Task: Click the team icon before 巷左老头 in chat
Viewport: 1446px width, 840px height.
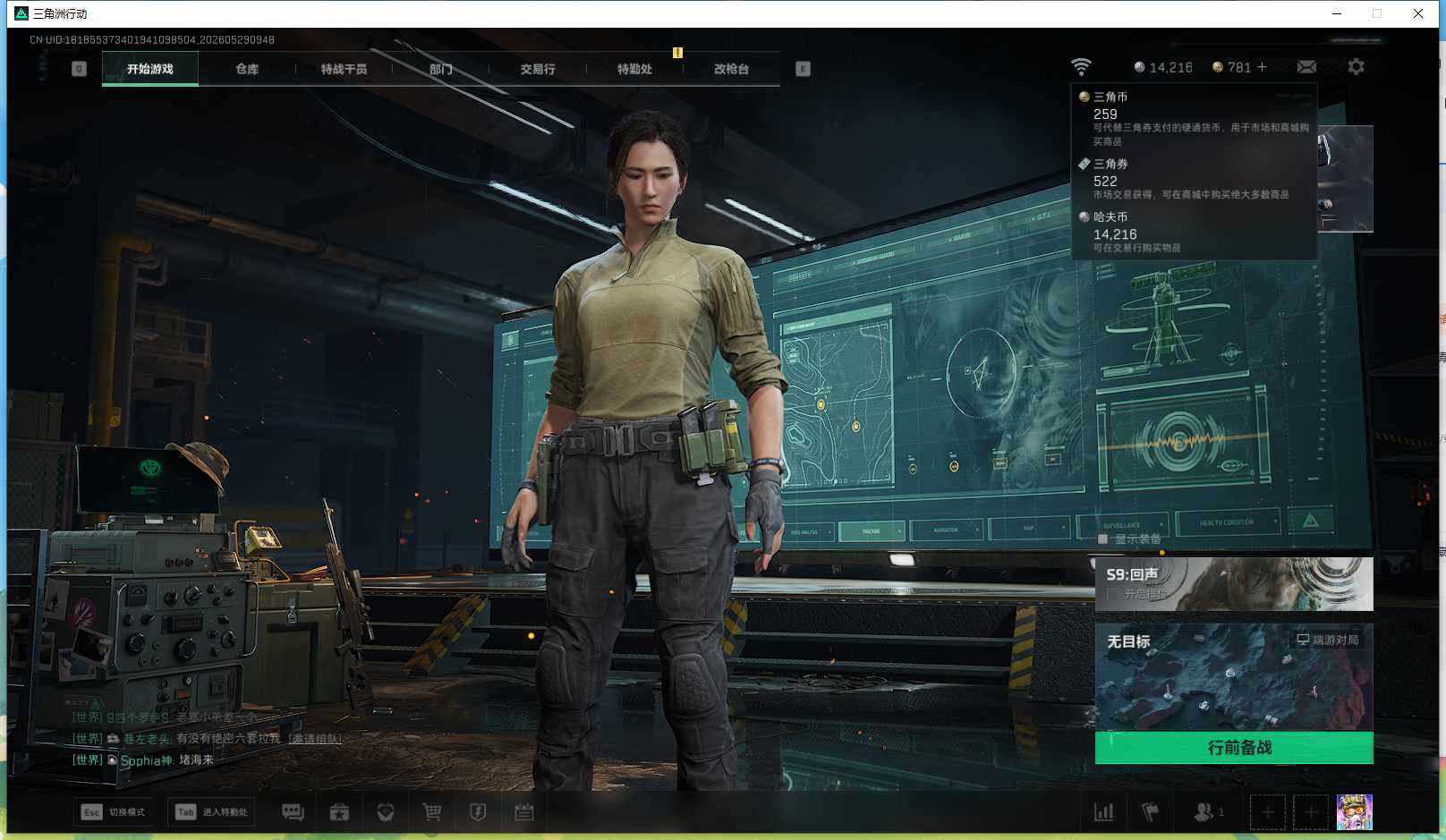Action: pos(113,739)
